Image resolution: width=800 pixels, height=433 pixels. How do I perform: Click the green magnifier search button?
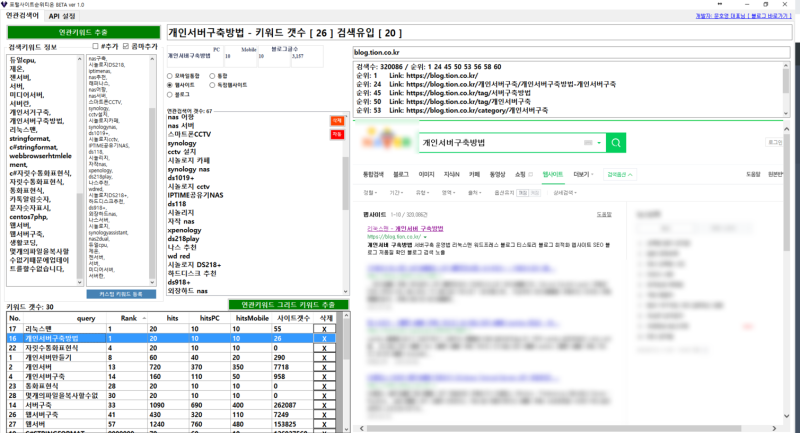click(x=616, y=143)
